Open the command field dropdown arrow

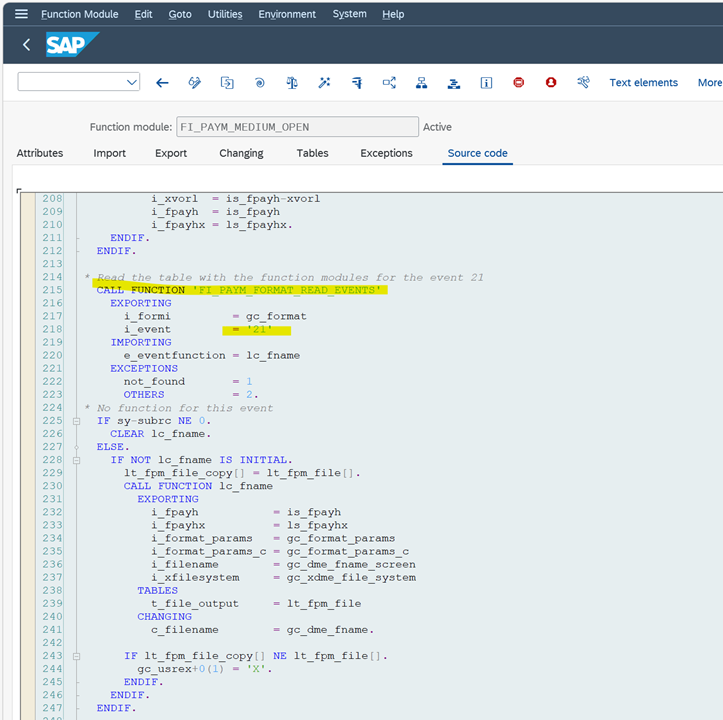click(x=132, y=83)
